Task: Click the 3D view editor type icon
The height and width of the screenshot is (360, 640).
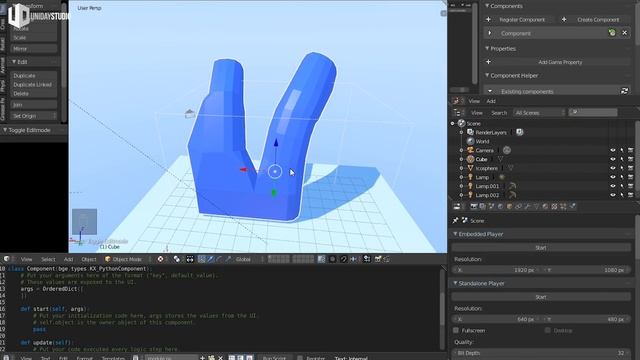Action: (7, 259)
